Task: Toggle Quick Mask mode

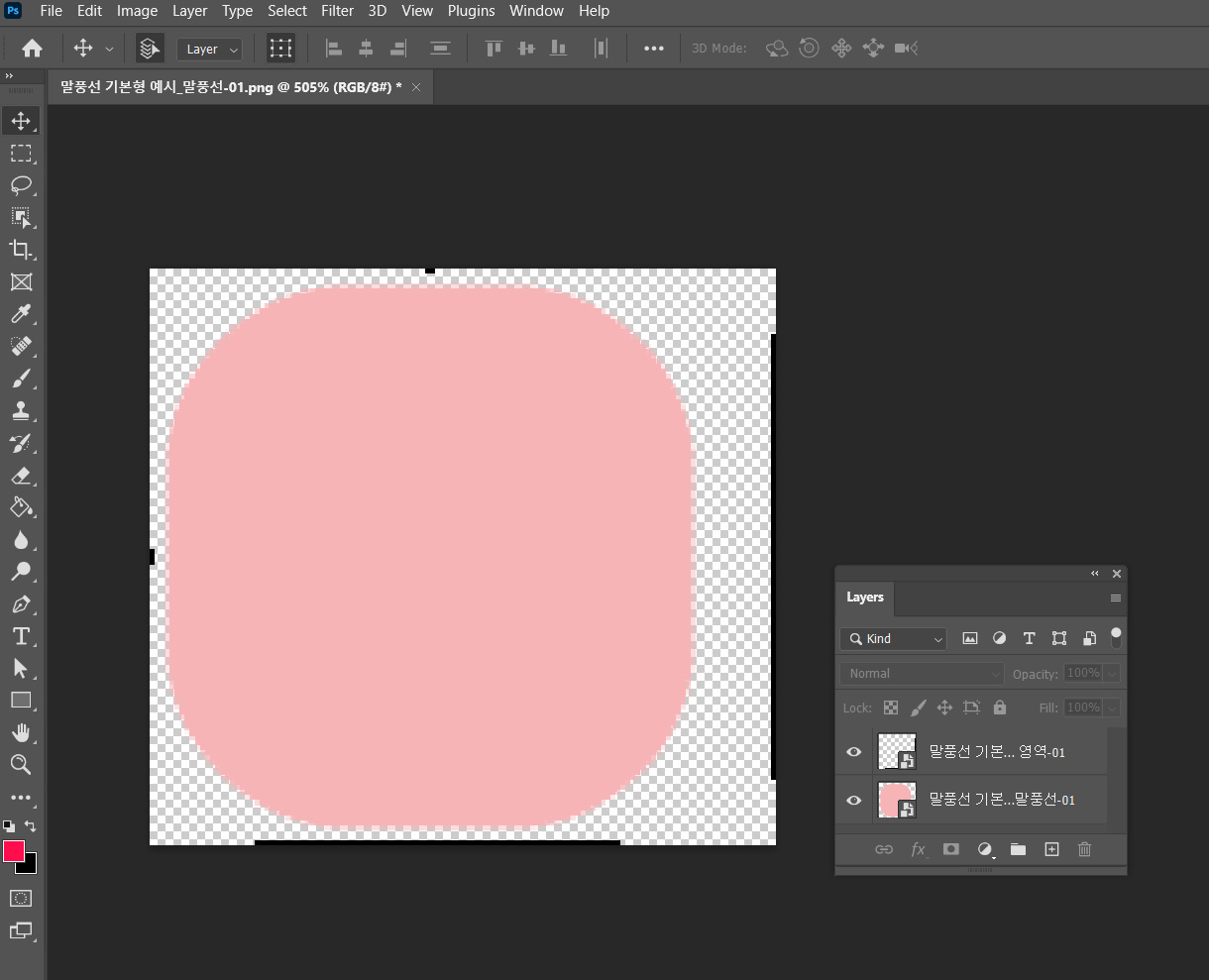Action: click(x=21, y=899)
